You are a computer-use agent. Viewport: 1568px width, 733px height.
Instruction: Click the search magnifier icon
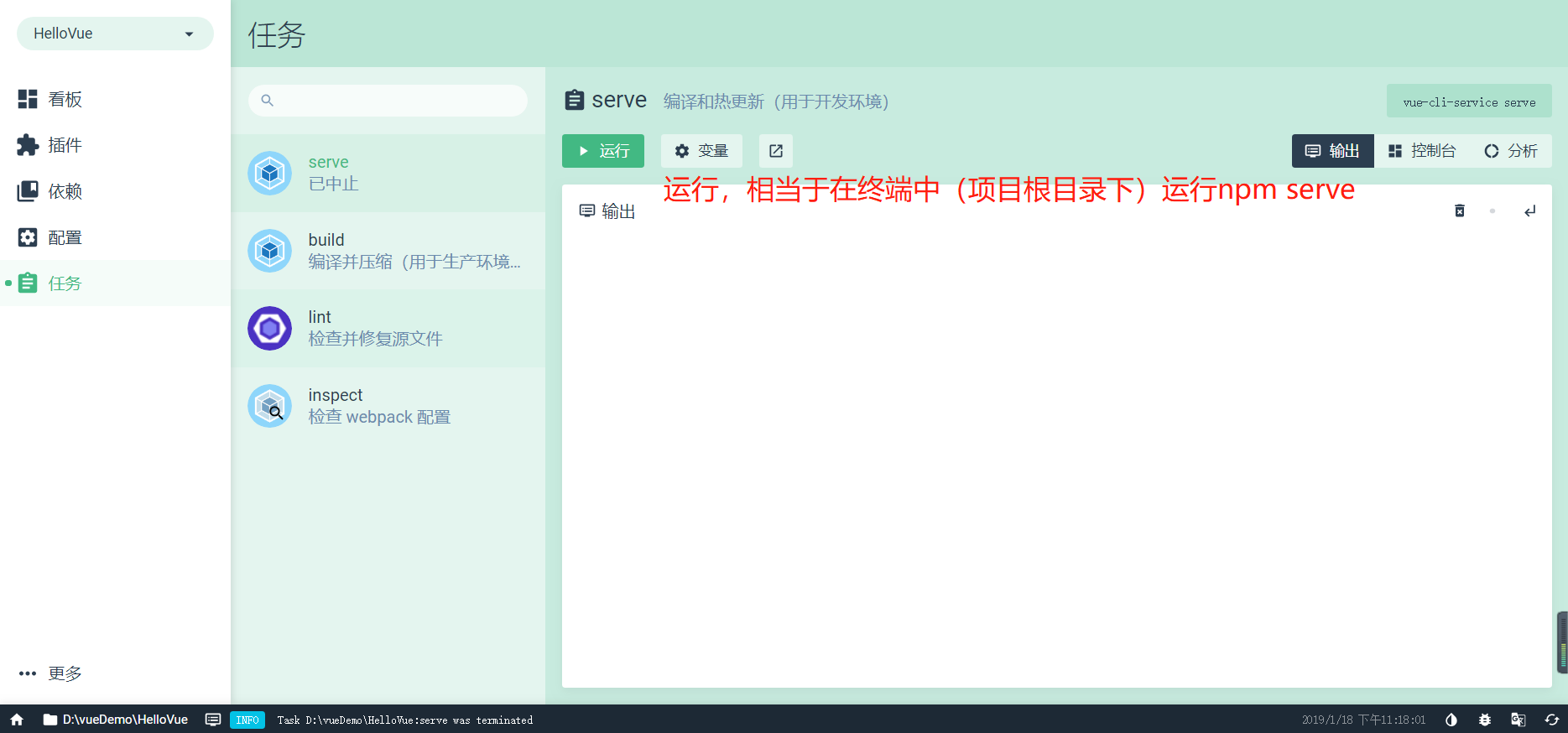pyautogui.click(x=267, y=101)
